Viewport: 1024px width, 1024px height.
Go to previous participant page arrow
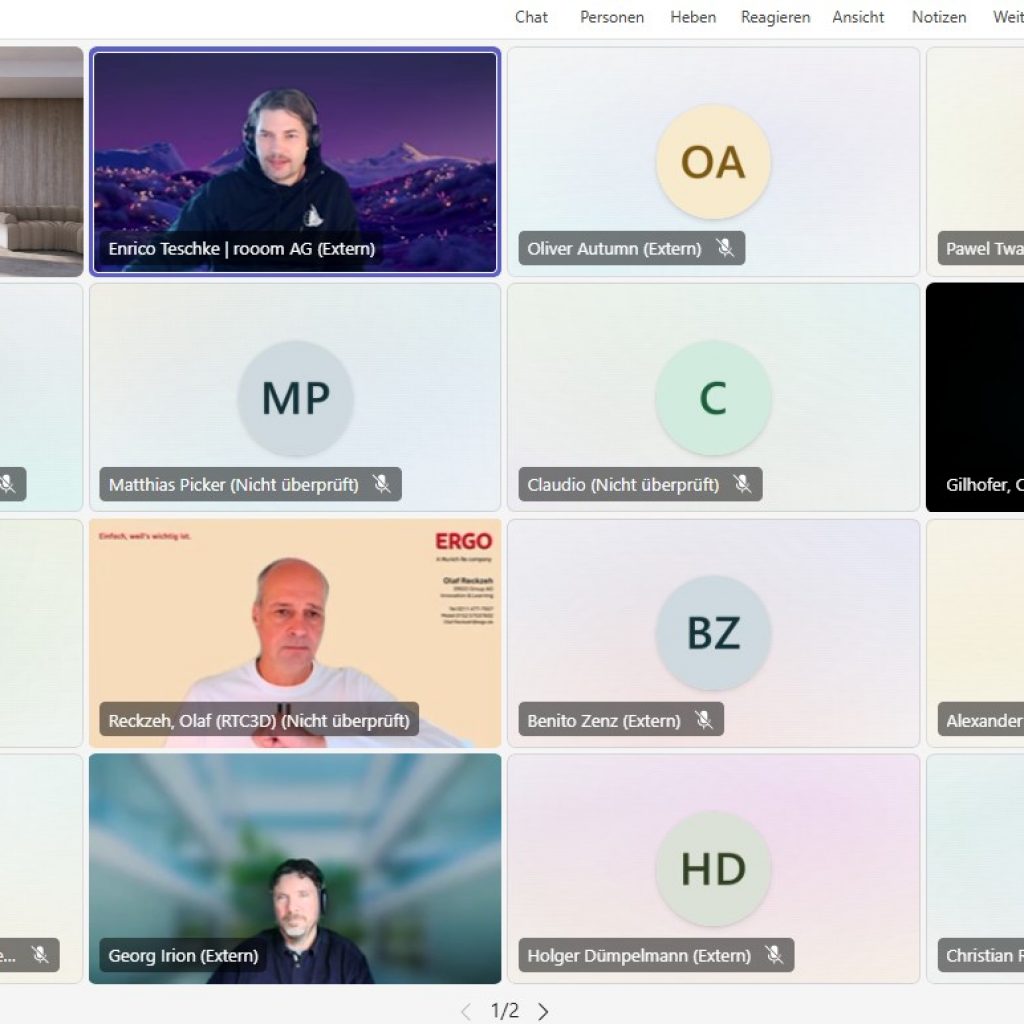(x=466, y=1012)
